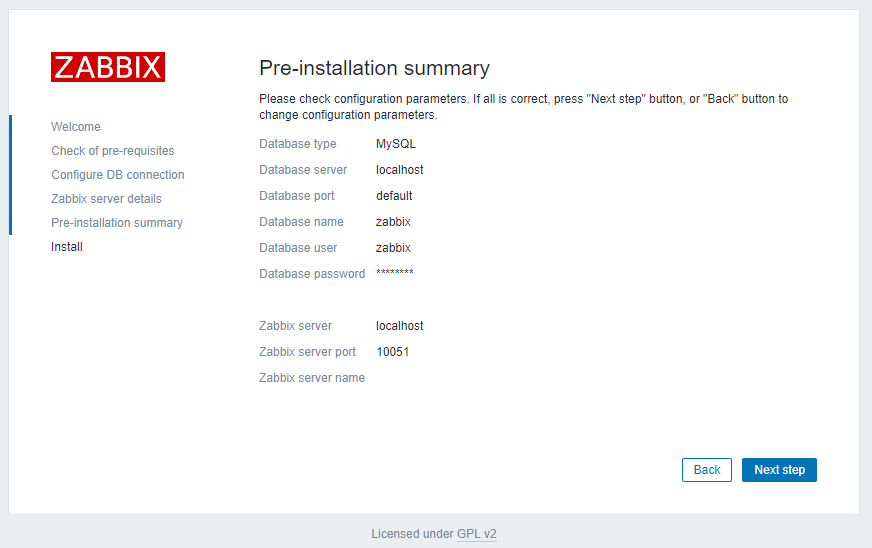
Task: Go to the Welcome step
Action: coord(76,127)
